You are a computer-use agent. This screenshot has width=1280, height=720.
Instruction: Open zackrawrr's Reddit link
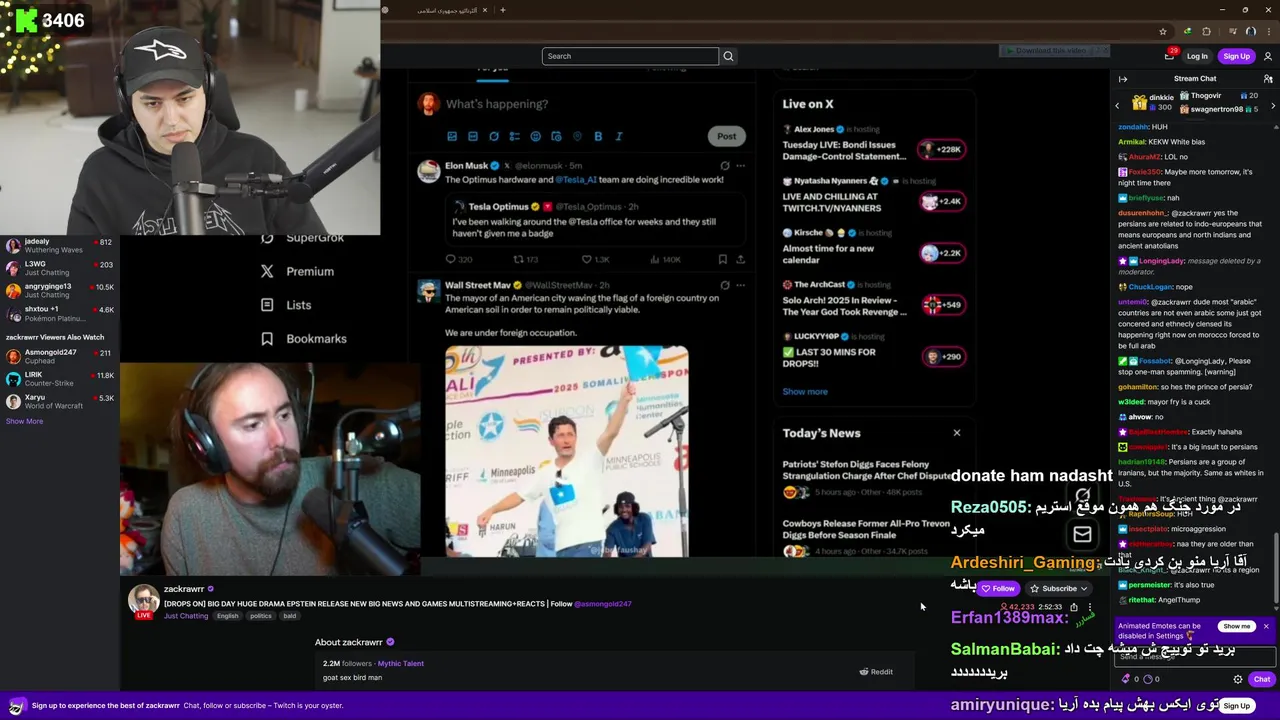tap(876, 672)
